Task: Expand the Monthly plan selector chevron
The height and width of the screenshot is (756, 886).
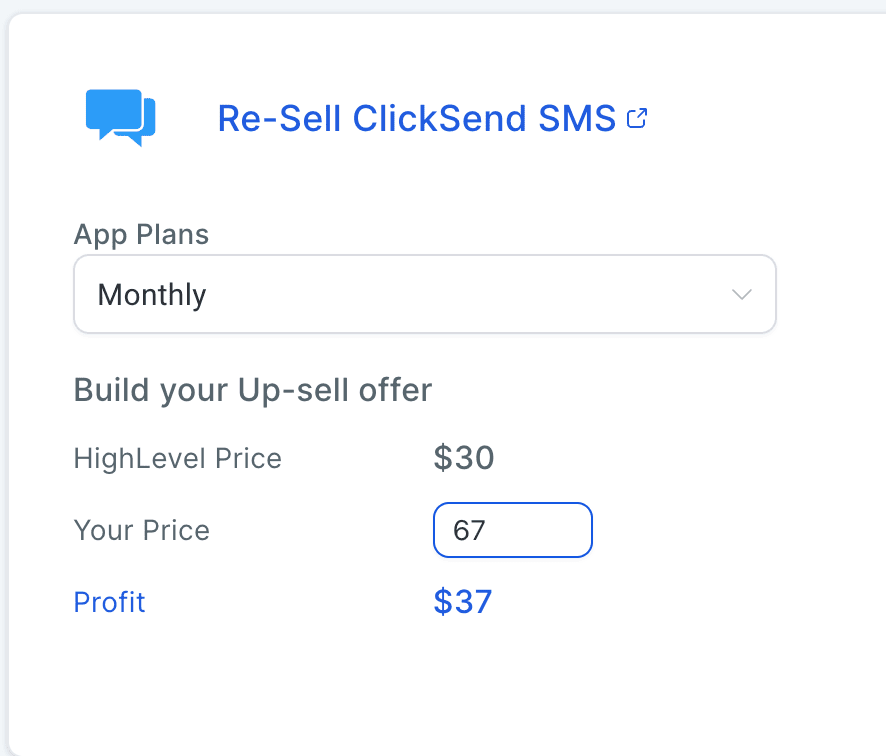Action: point(741,294)
